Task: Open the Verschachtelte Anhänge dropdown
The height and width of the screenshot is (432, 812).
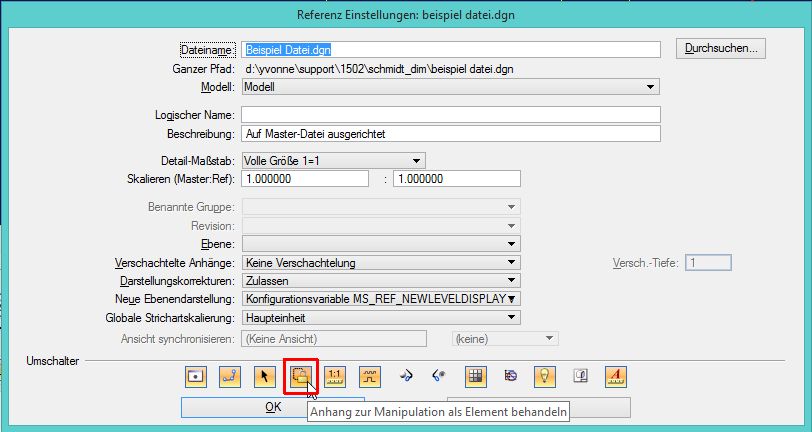Action: (x=381, y=263)
